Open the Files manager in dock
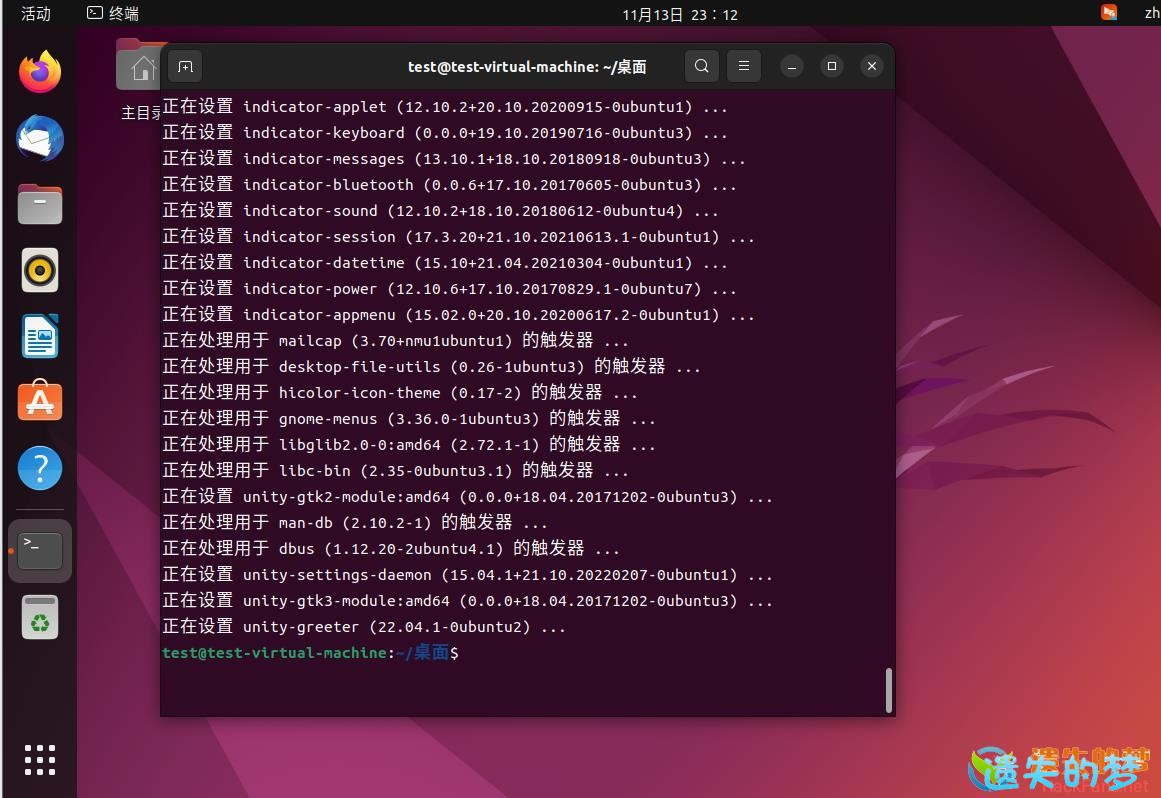This screenshot has width=1161, height=798. point(40,204)
